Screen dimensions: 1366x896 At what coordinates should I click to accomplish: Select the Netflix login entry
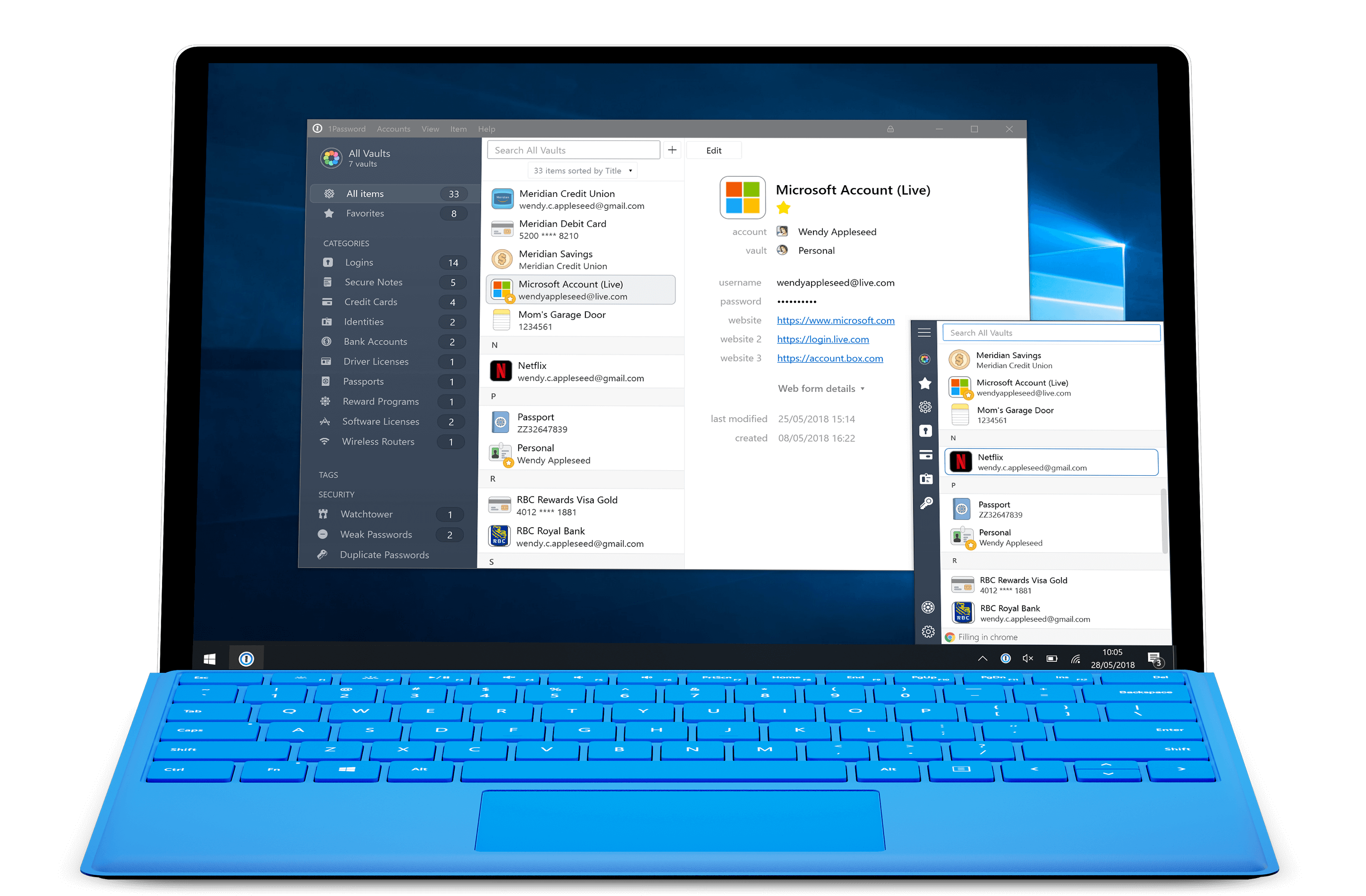tap(583, 371)
